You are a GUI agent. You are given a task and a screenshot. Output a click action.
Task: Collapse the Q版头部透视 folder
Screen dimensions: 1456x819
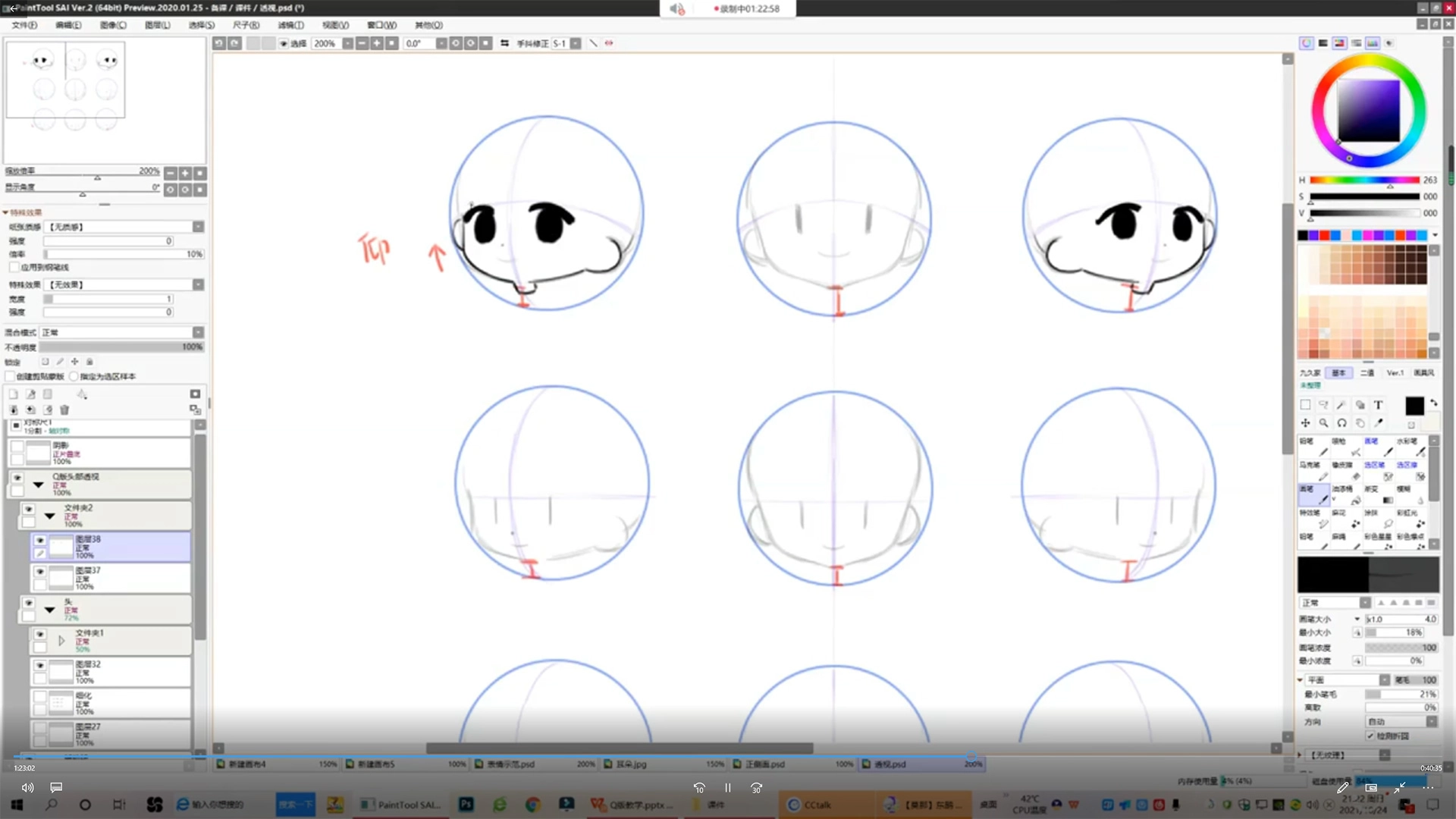(38, 485)
